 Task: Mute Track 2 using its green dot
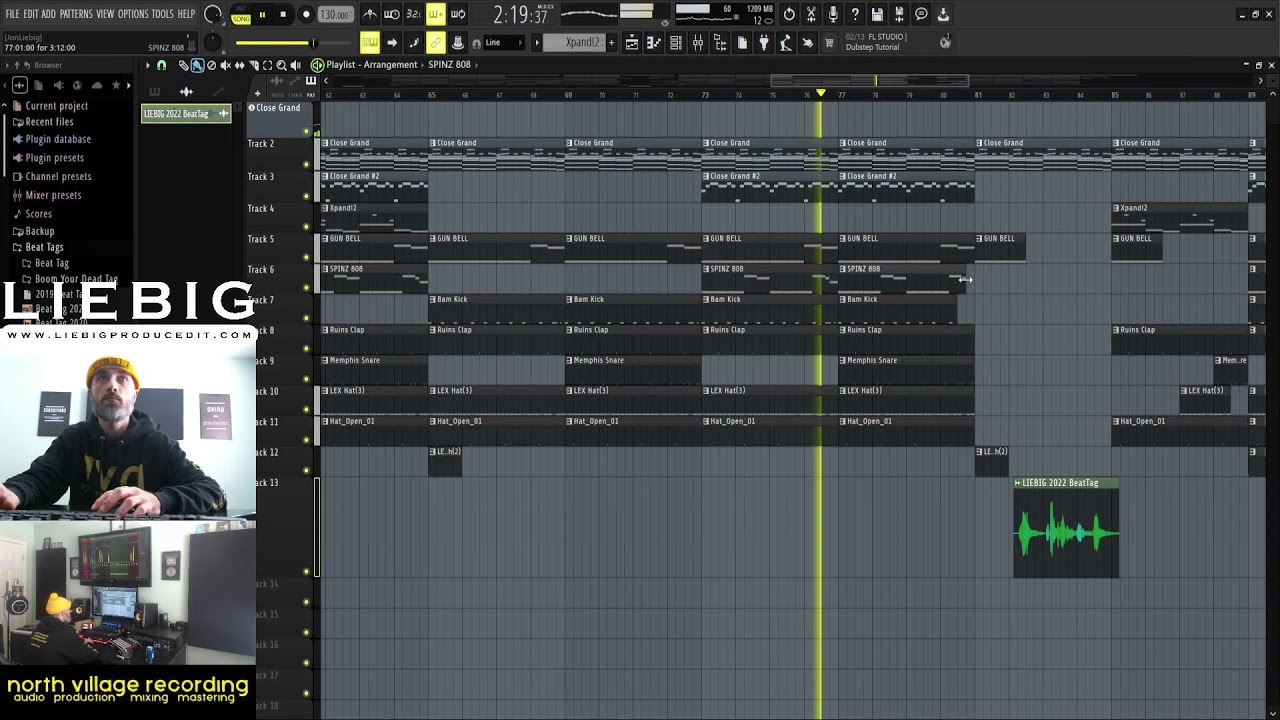tap(306, 165)
